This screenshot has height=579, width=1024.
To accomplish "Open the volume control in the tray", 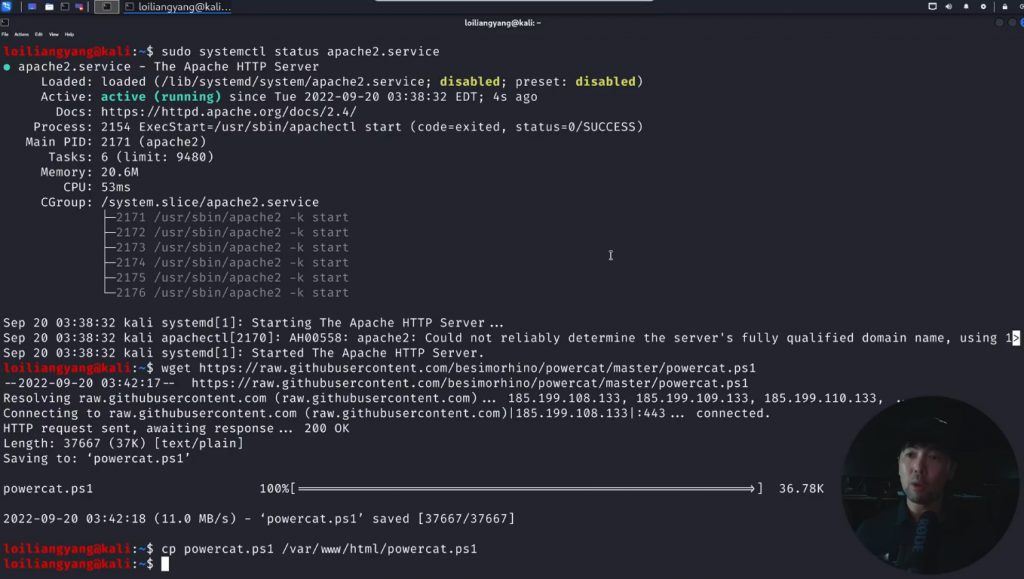I will pyautogui.click(x=950, y=7).
